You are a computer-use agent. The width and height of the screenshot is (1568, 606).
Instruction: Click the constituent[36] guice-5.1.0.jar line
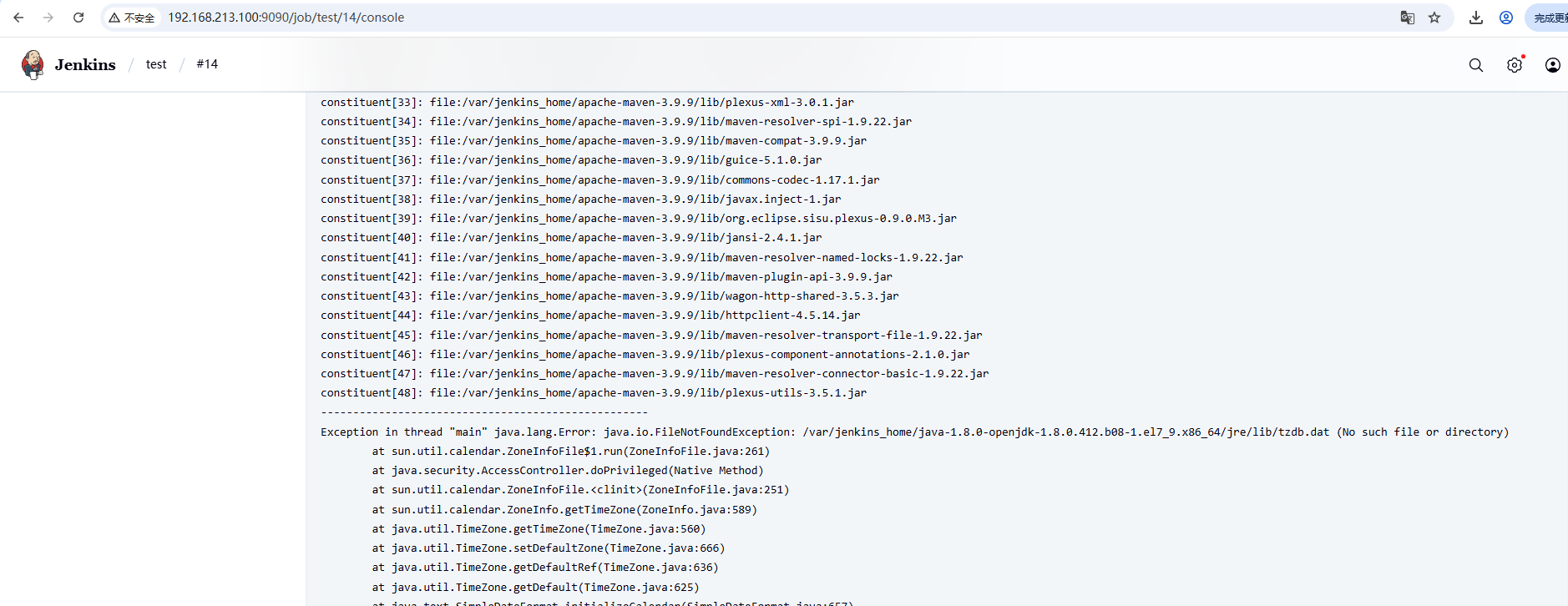tap(571, 159)
